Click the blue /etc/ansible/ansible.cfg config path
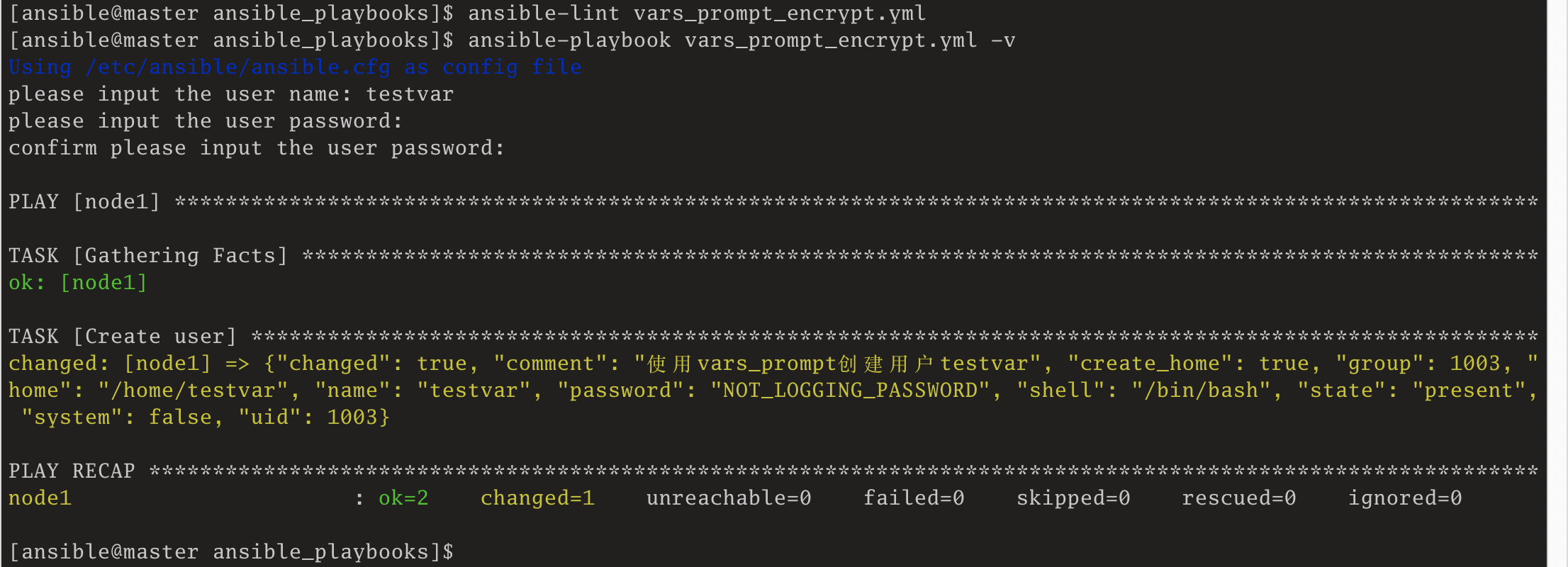 pyautogui.click(x=237, y=67)
